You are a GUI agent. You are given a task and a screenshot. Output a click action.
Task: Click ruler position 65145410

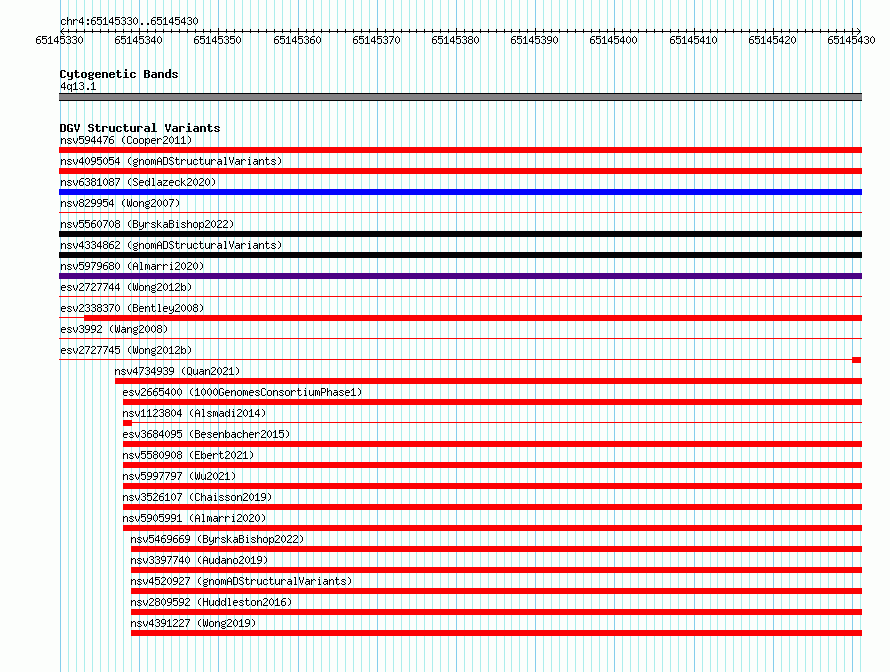[693, 40]
